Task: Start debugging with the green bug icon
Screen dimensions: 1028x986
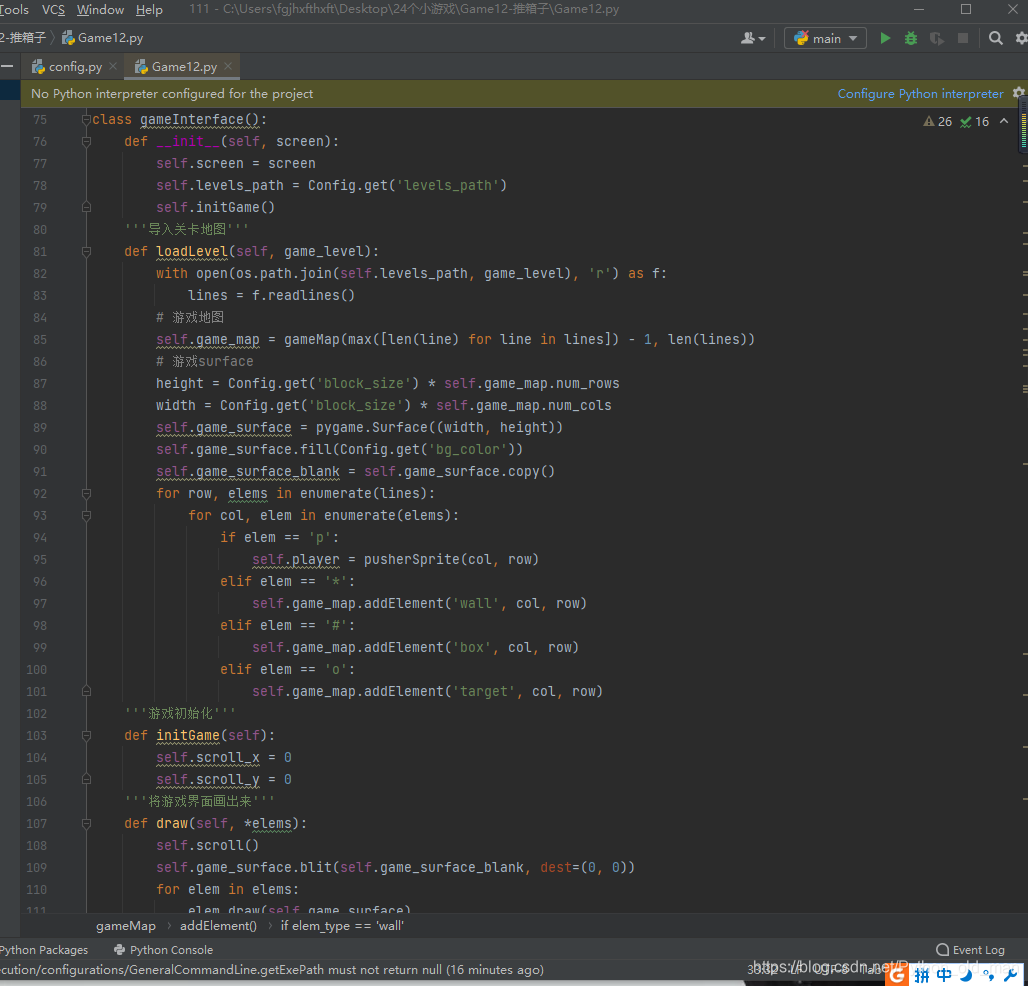Action: (911, 38)
